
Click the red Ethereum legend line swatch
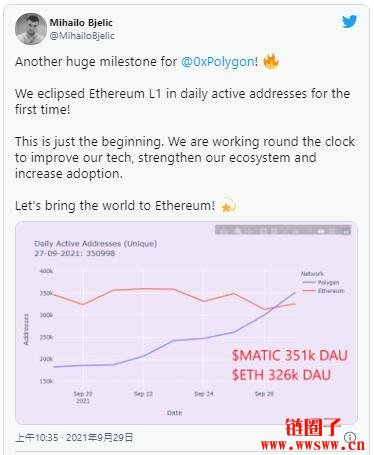point(309,291)
